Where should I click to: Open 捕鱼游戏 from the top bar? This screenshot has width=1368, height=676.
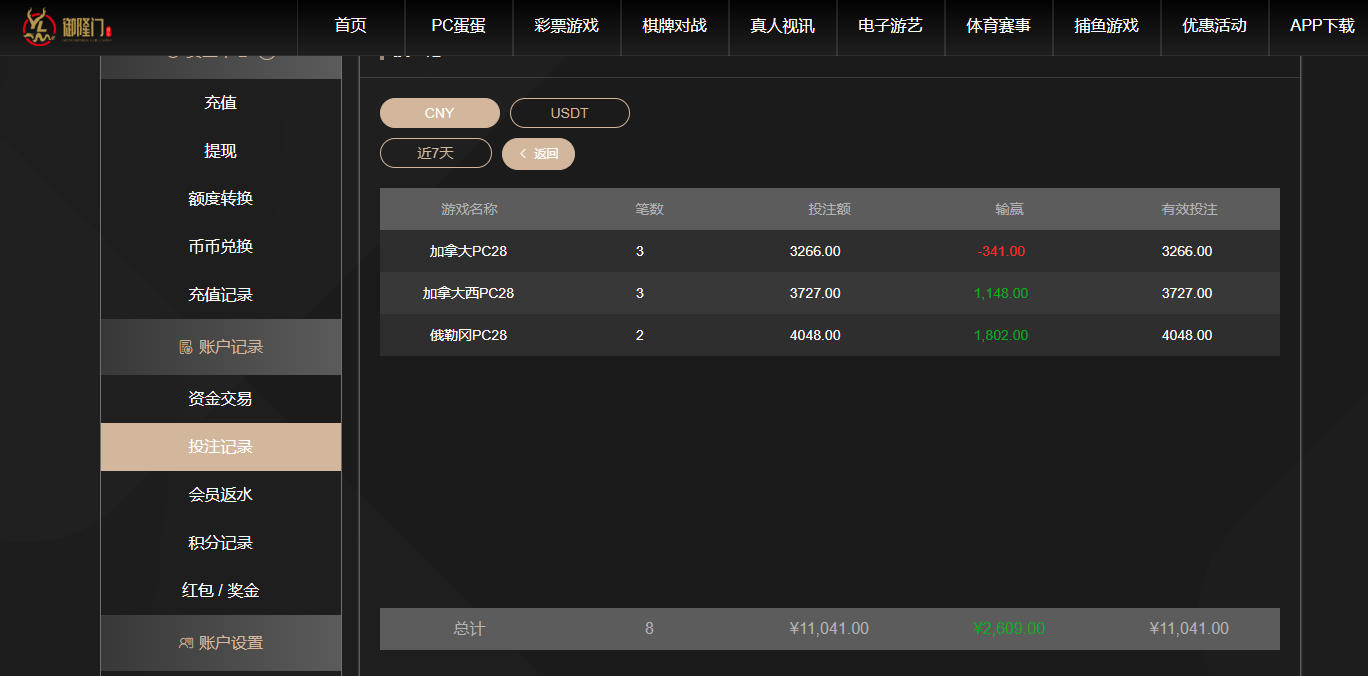click(1107, 26)
